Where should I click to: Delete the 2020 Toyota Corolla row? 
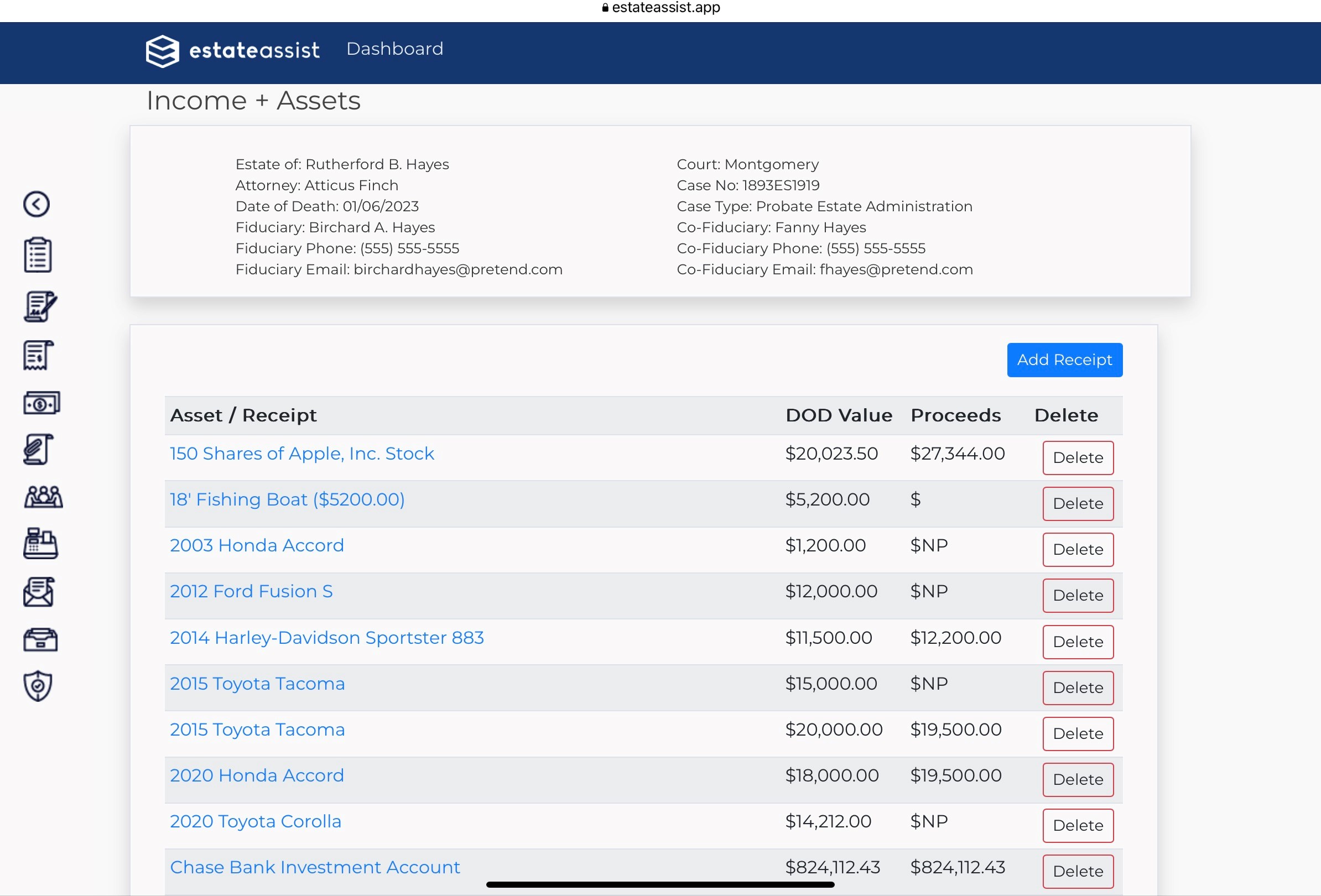click(1078, 826)
